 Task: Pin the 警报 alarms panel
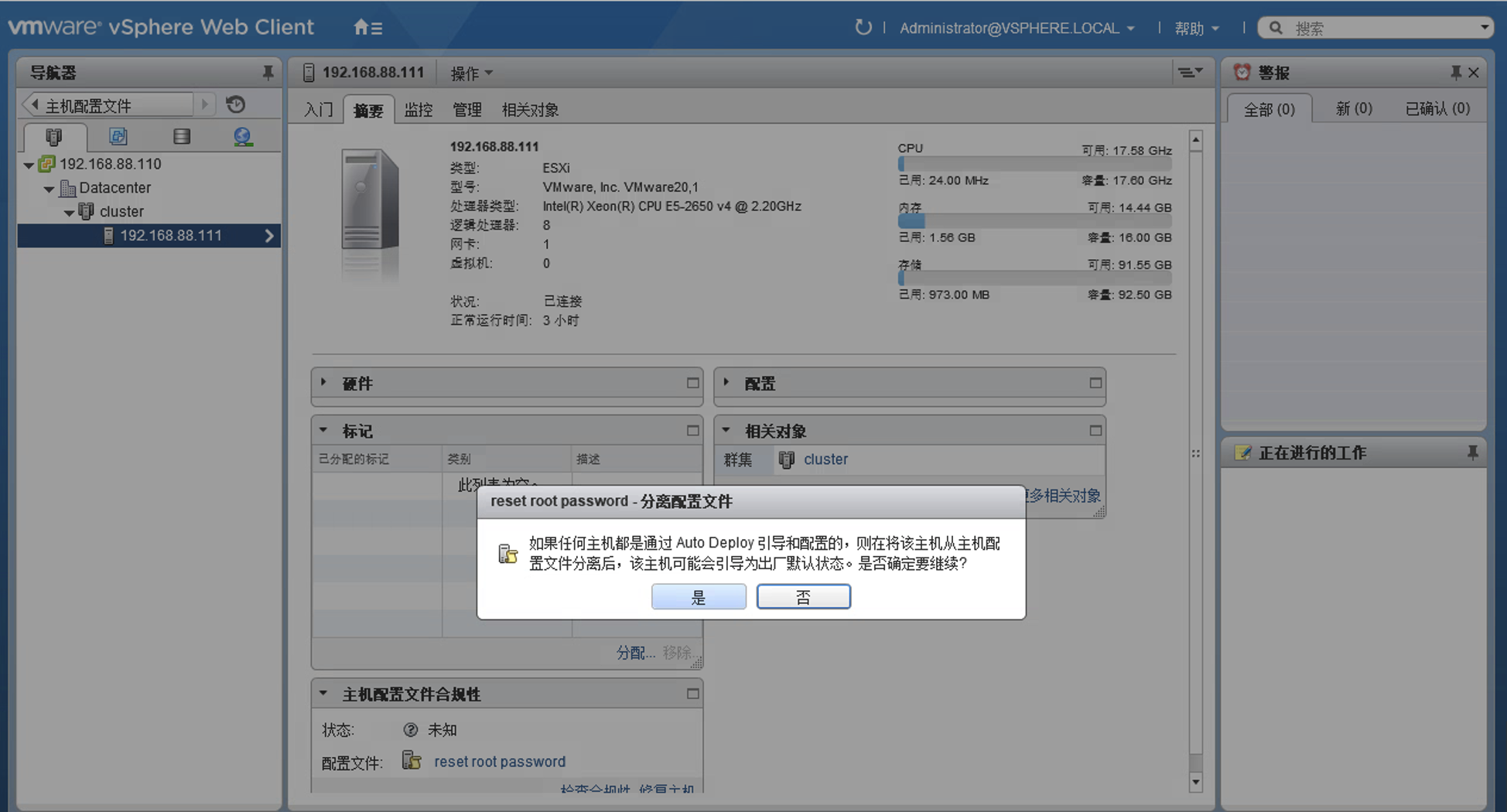1455,73
